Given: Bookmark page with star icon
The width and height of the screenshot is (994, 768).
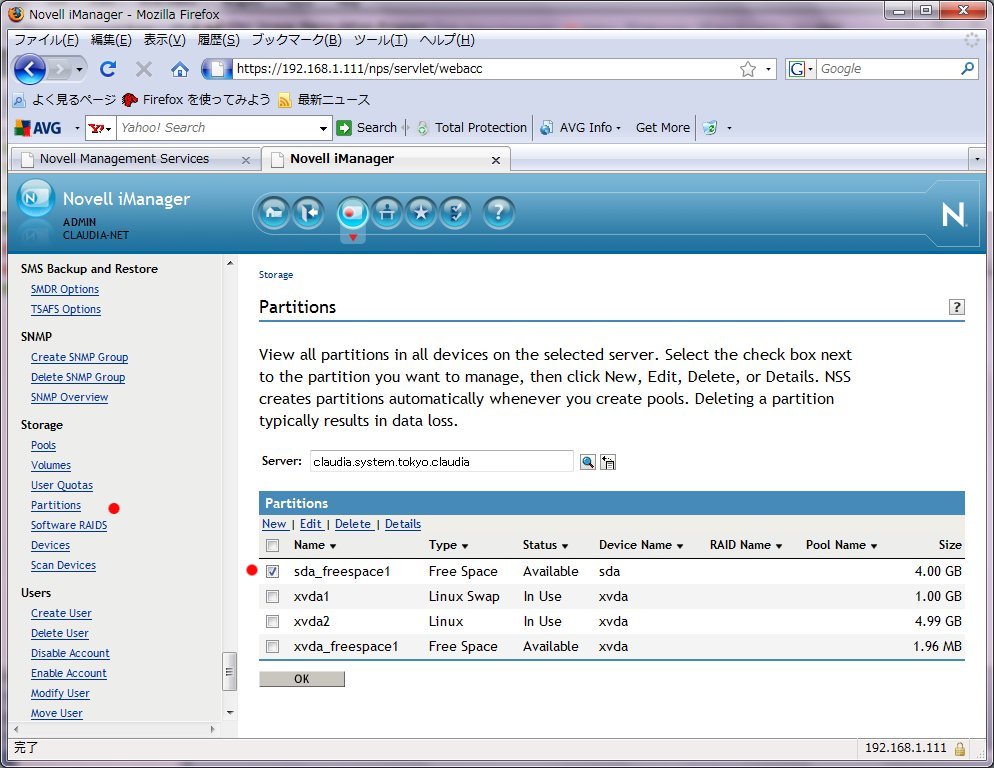Looking at the screenshot, I should click(x=748, y=68).
